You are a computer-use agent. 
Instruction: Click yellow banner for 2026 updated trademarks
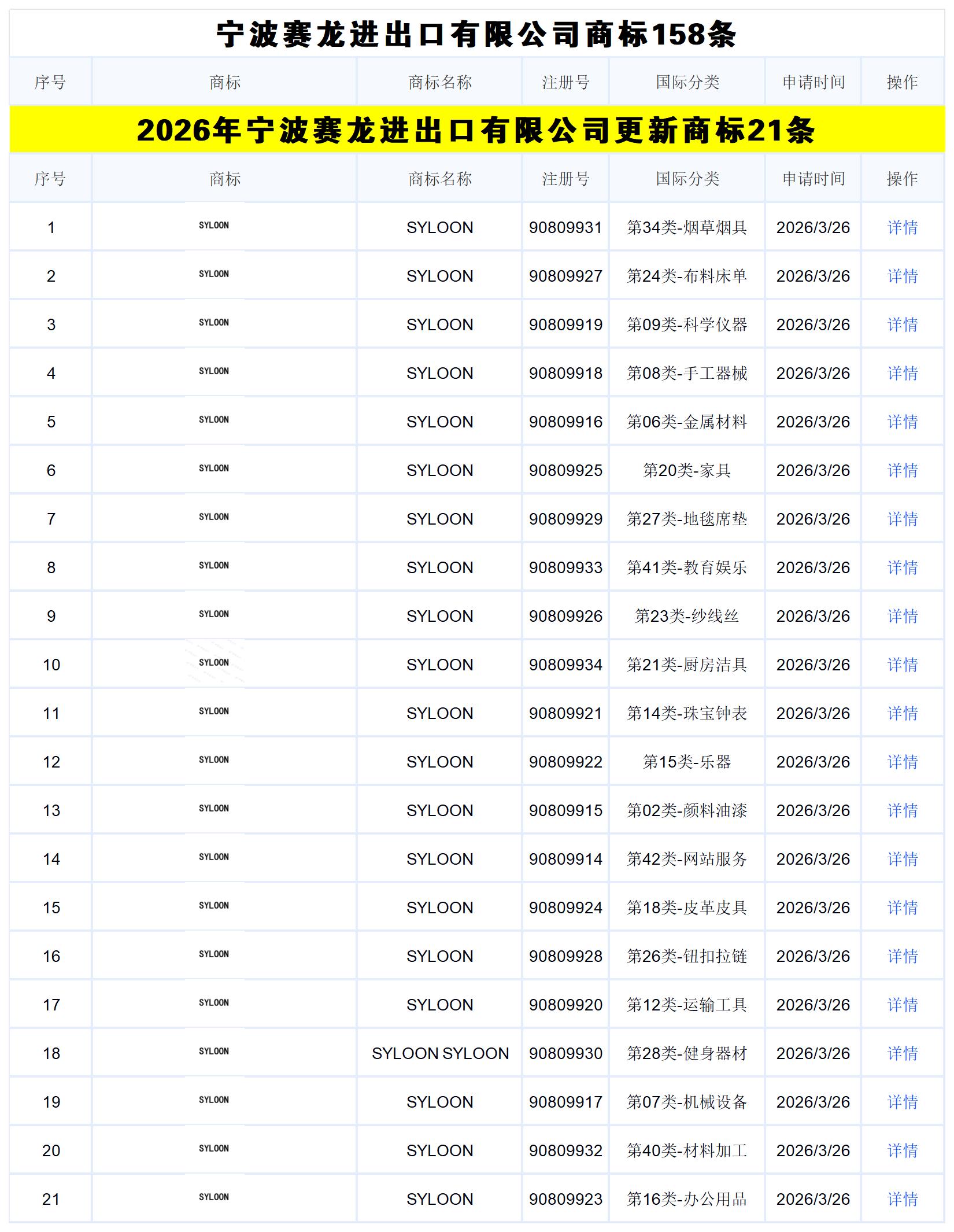476,130
